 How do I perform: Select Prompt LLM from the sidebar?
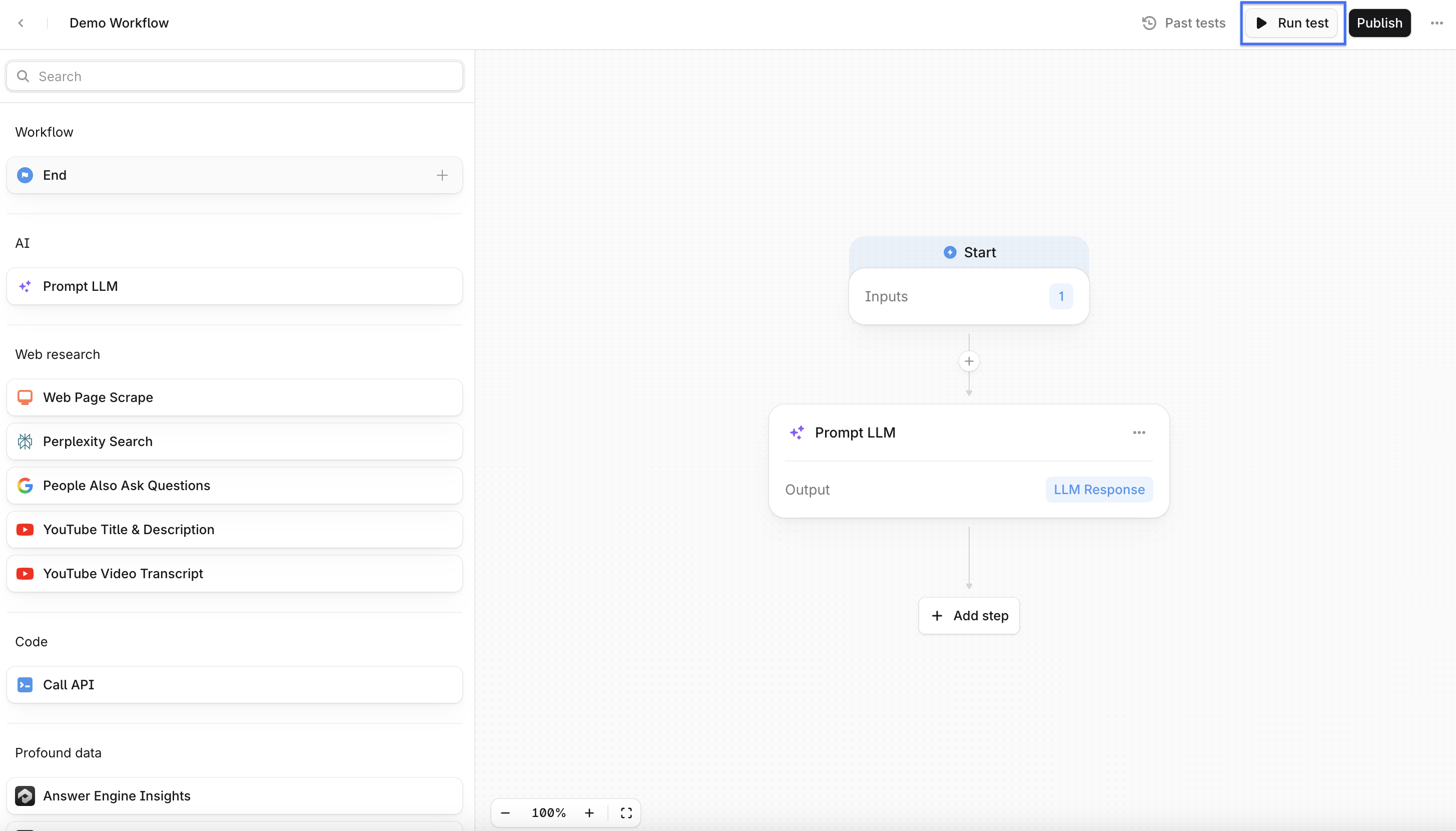[234, 286]
